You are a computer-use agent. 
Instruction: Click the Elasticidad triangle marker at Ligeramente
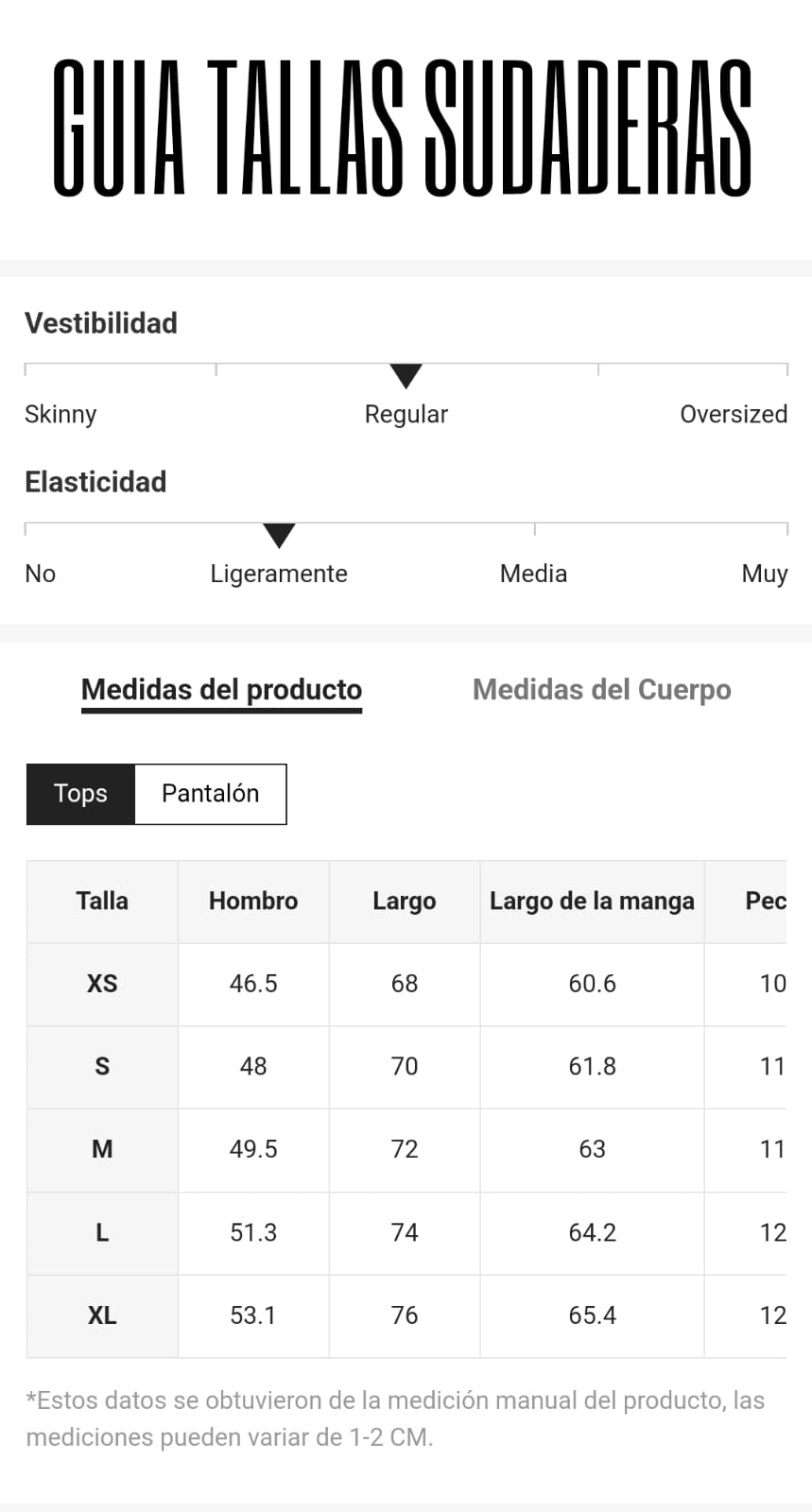[279, 535]
